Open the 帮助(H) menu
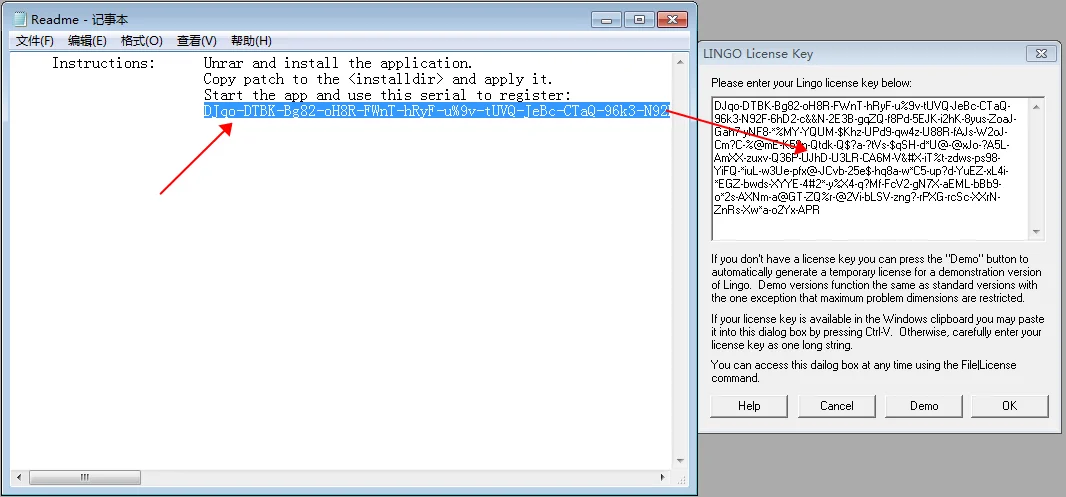This screenshot has height=497, width=1066. tap(251, 41)
